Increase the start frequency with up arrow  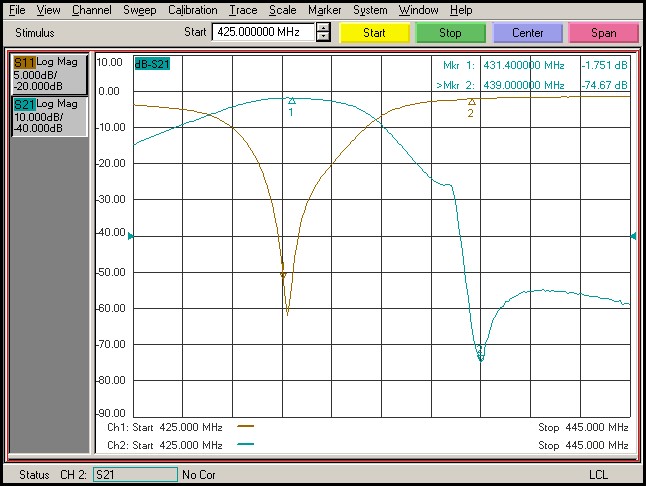[x=323, y=28]
